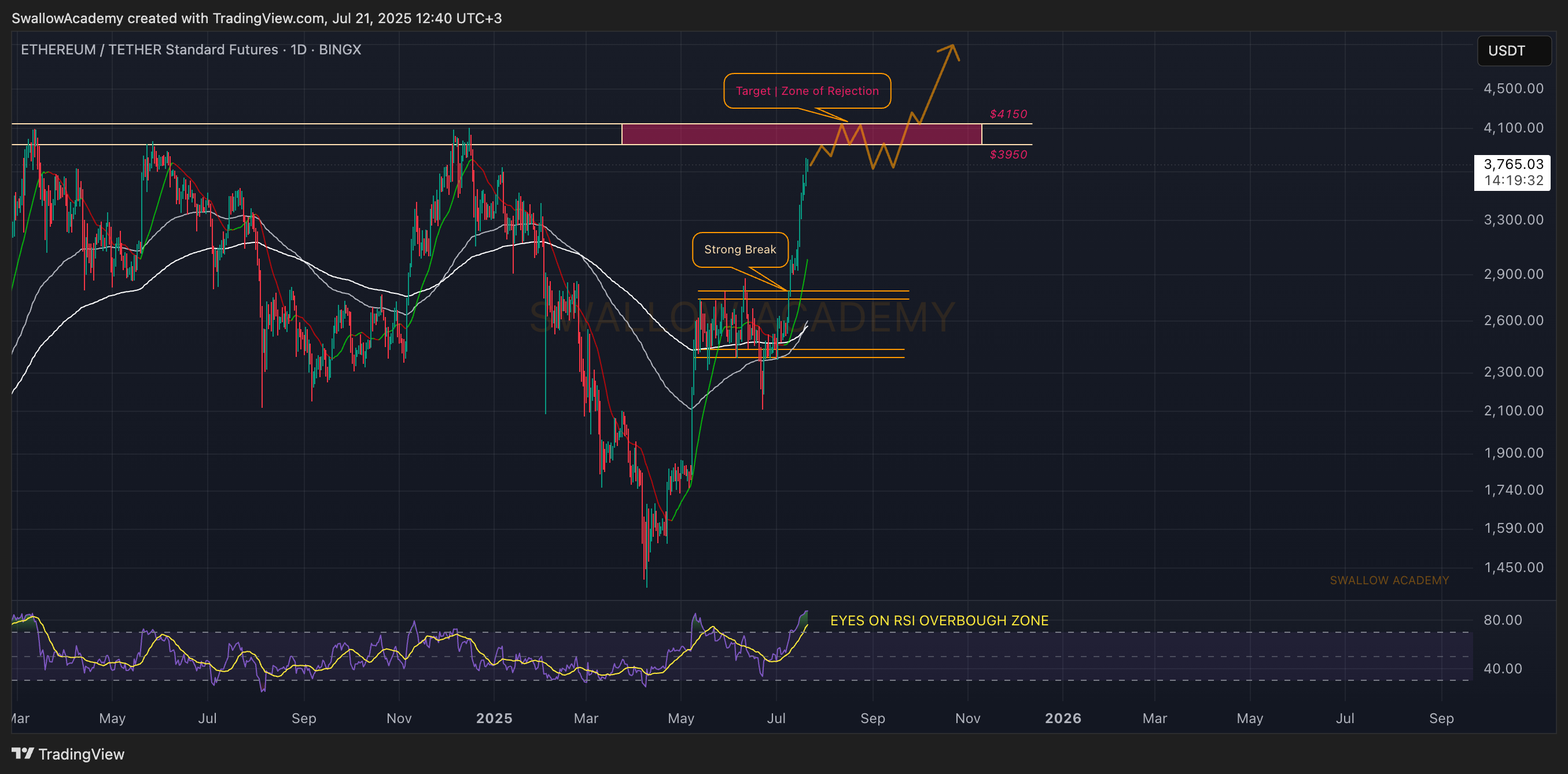1568x774 pixels.
Task: Click the 1,590.00 price axis label
Action: [1513, 528]
